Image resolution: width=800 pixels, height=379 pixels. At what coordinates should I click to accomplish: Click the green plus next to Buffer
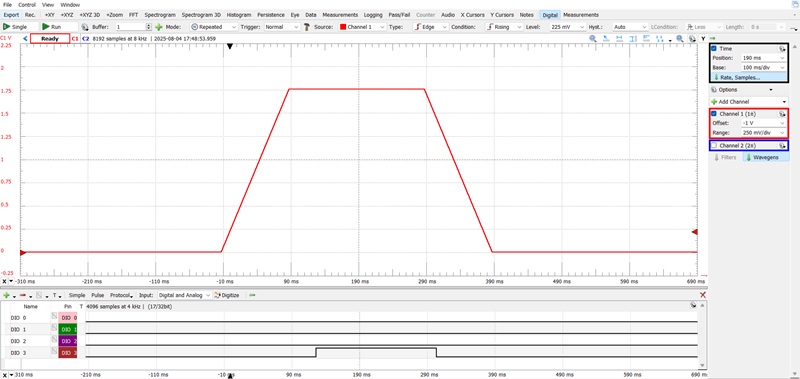[159, 27]
